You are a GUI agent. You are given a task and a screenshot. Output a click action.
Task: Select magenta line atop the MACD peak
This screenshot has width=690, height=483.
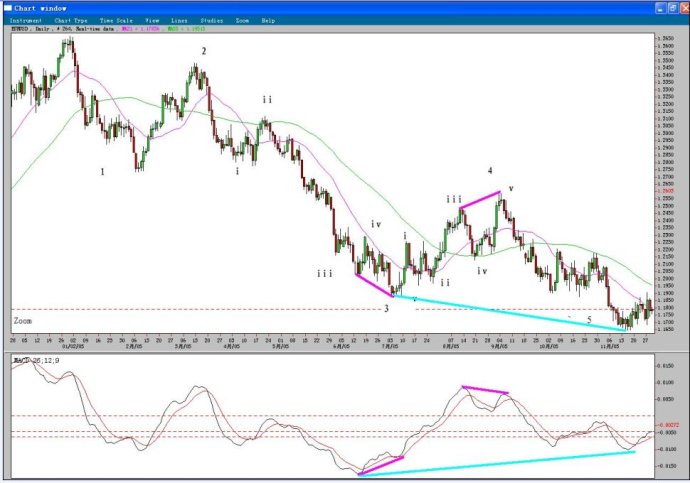485,389
